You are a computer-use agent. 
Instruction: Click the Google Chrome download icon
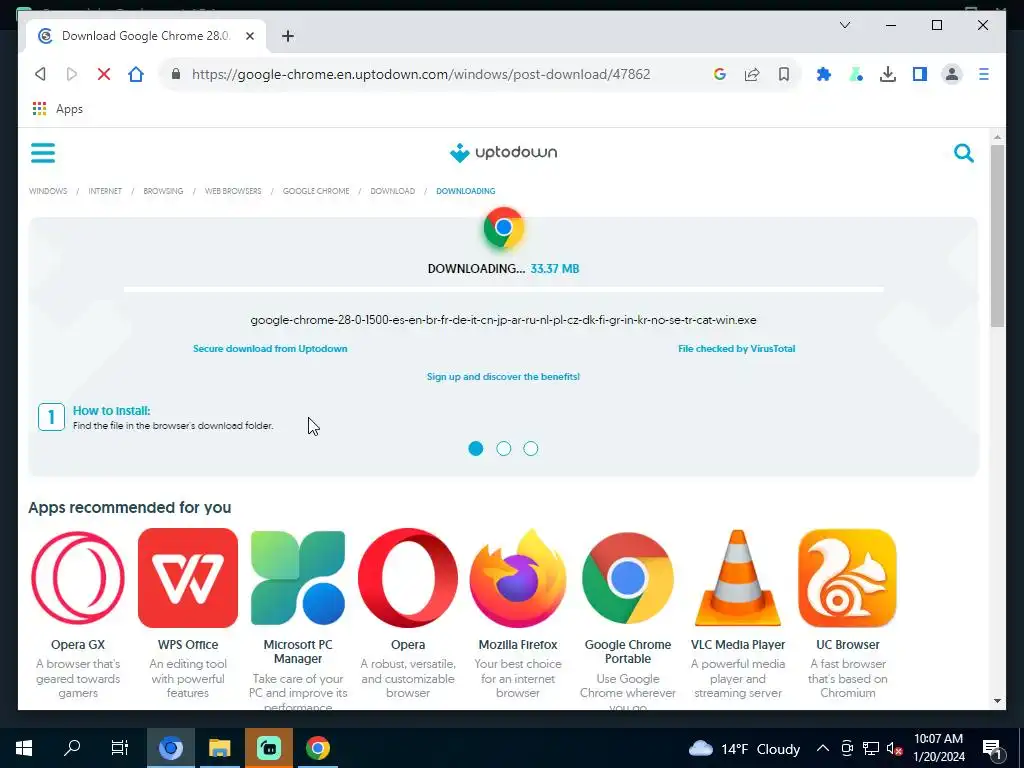tap(504, 228)
